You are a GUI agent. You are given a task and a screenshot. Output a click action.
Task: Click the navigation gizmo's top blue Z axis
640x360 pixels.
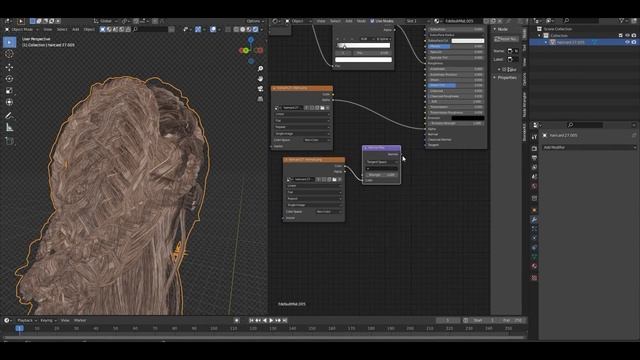coord(251,40)
